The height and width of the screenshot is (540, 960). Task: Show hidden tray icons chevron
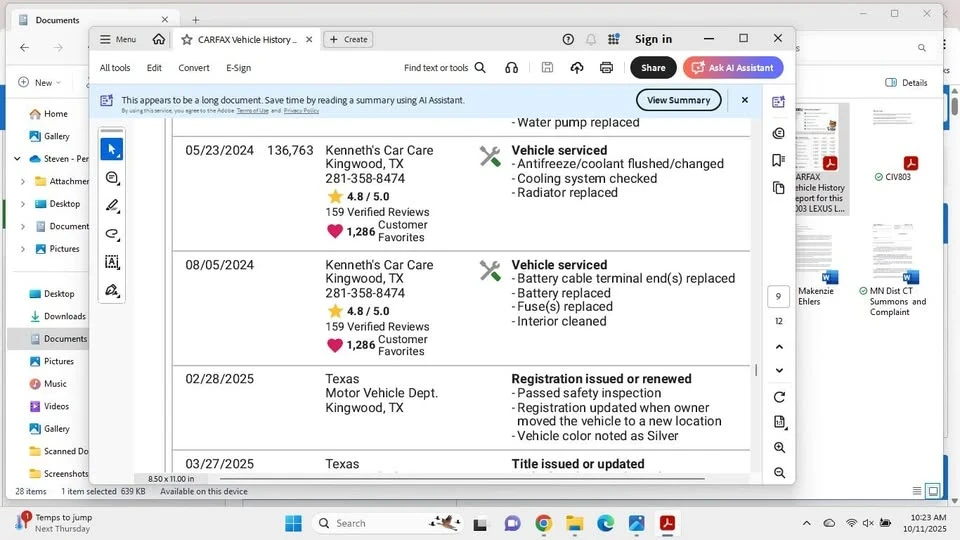(806, 523)
